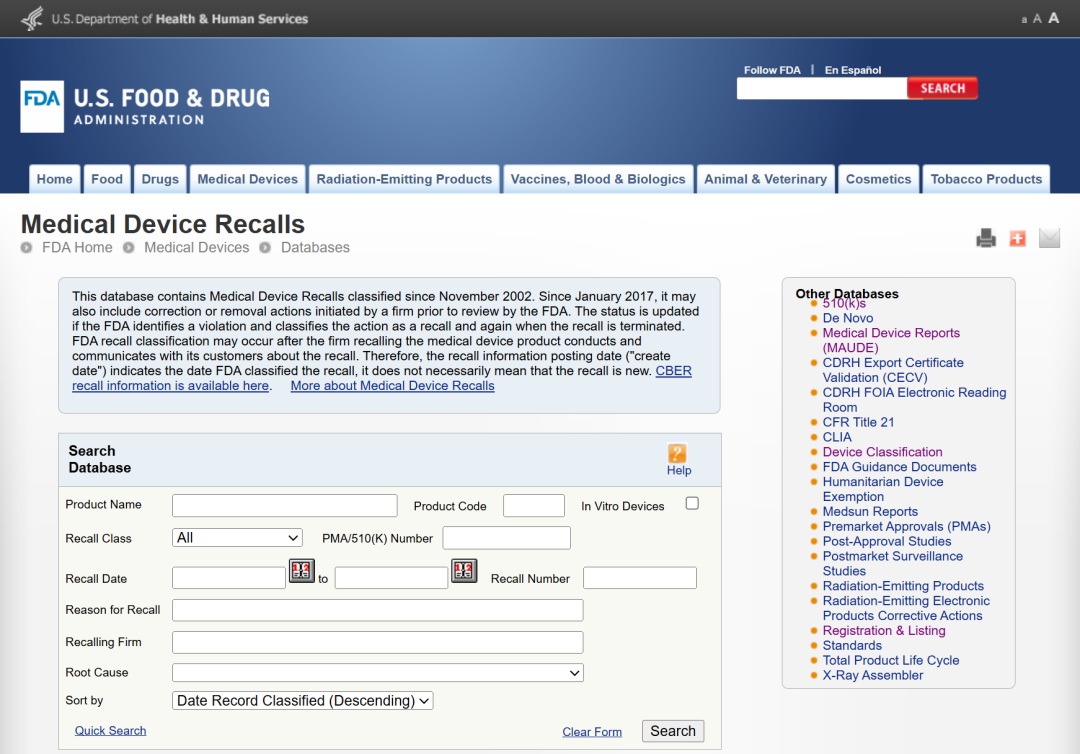This screenshot has width=1080, height=754.
Task: Select Radiation-Emitting Products tab
Action: 404,179
